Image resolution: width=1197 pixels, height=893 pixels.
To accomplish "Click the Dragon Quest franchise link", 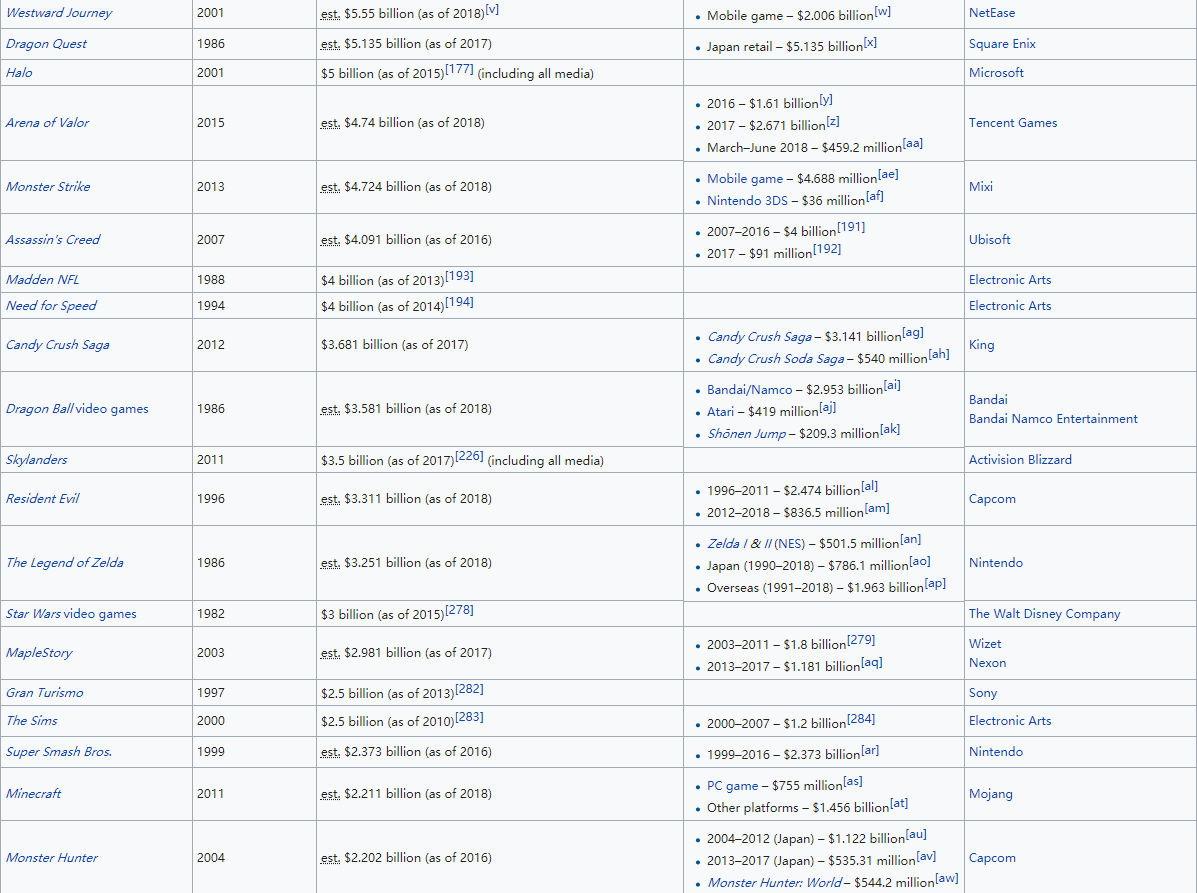I will click(x=46, y=44).
